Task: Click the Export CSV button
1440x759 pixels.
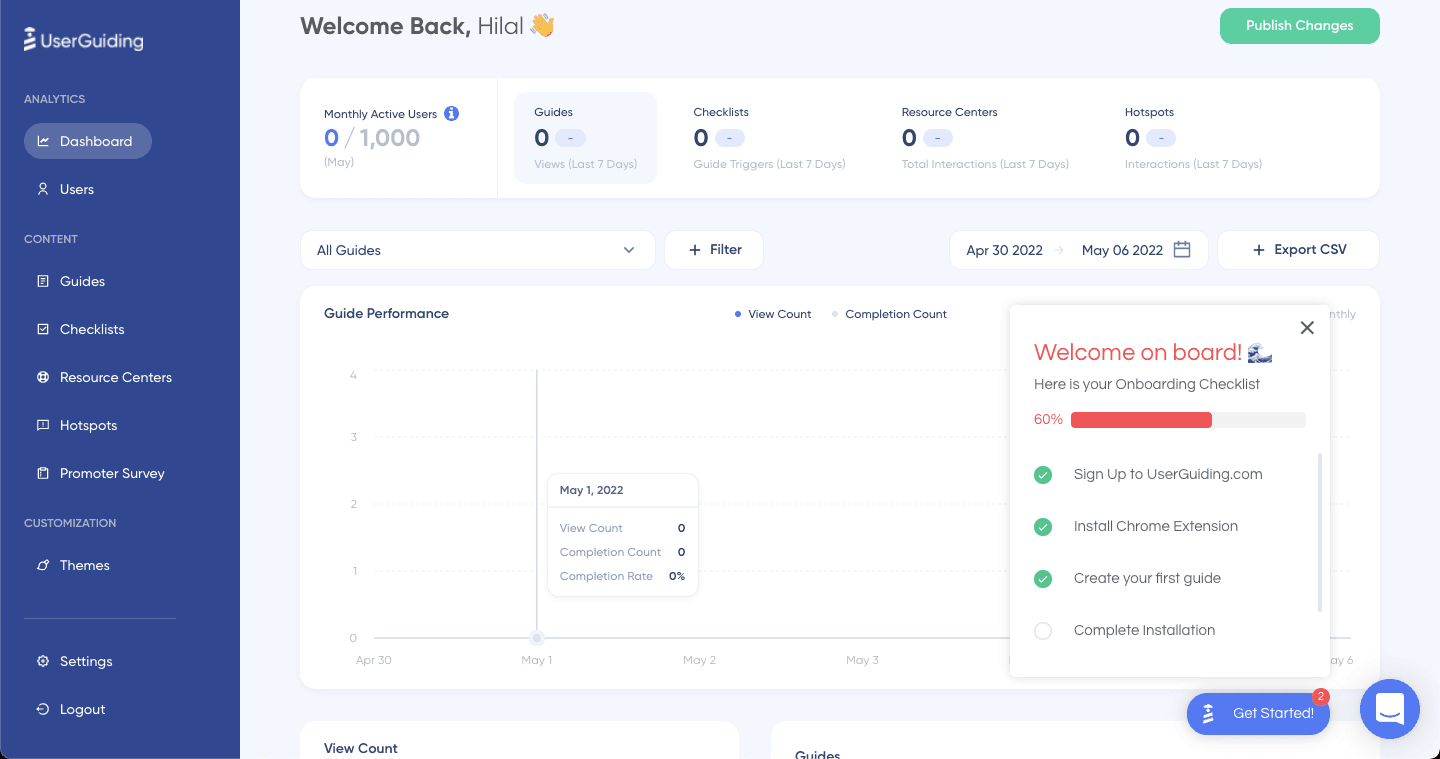Action: click(1298, 250)
